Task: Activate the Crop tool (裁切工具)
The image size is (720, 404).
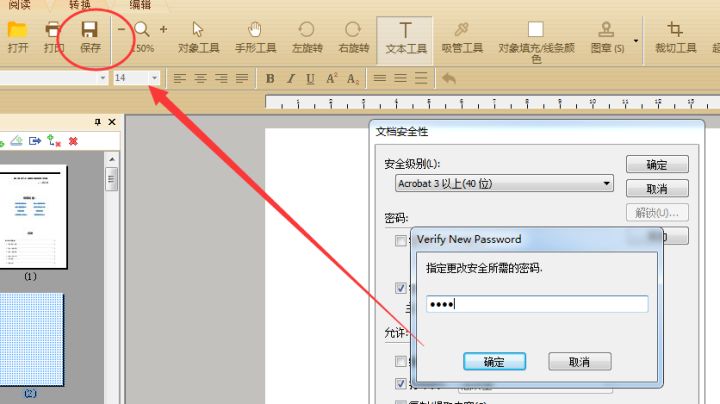Action: click(x=675, y=29)
